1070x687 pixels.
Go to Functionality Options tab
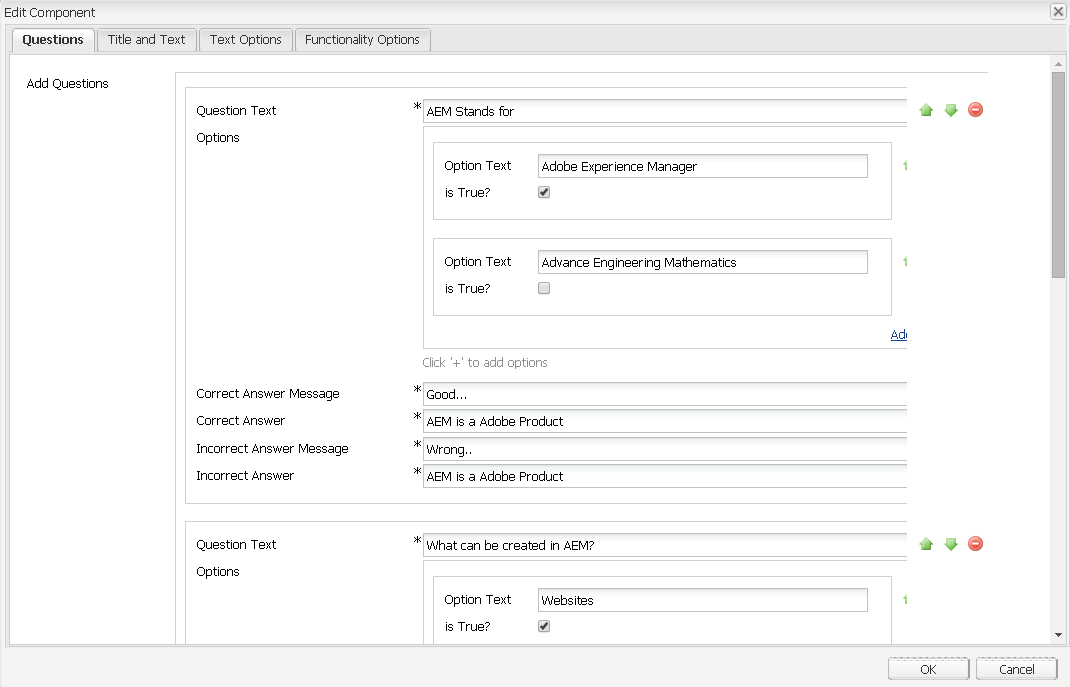(362, 40)
